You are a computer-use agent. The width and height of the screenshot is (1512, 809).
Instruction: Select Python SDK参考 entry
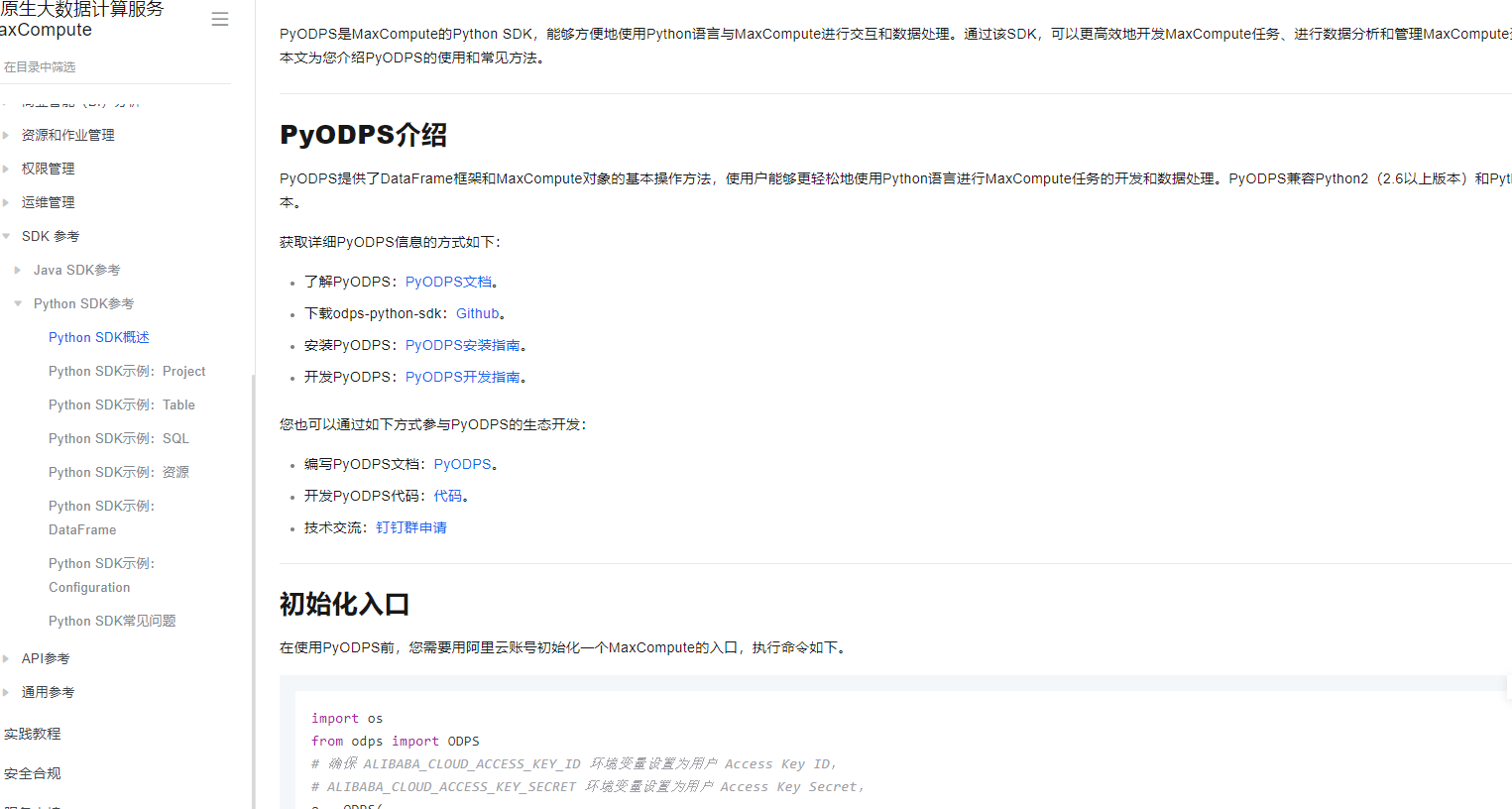[84, 303]
